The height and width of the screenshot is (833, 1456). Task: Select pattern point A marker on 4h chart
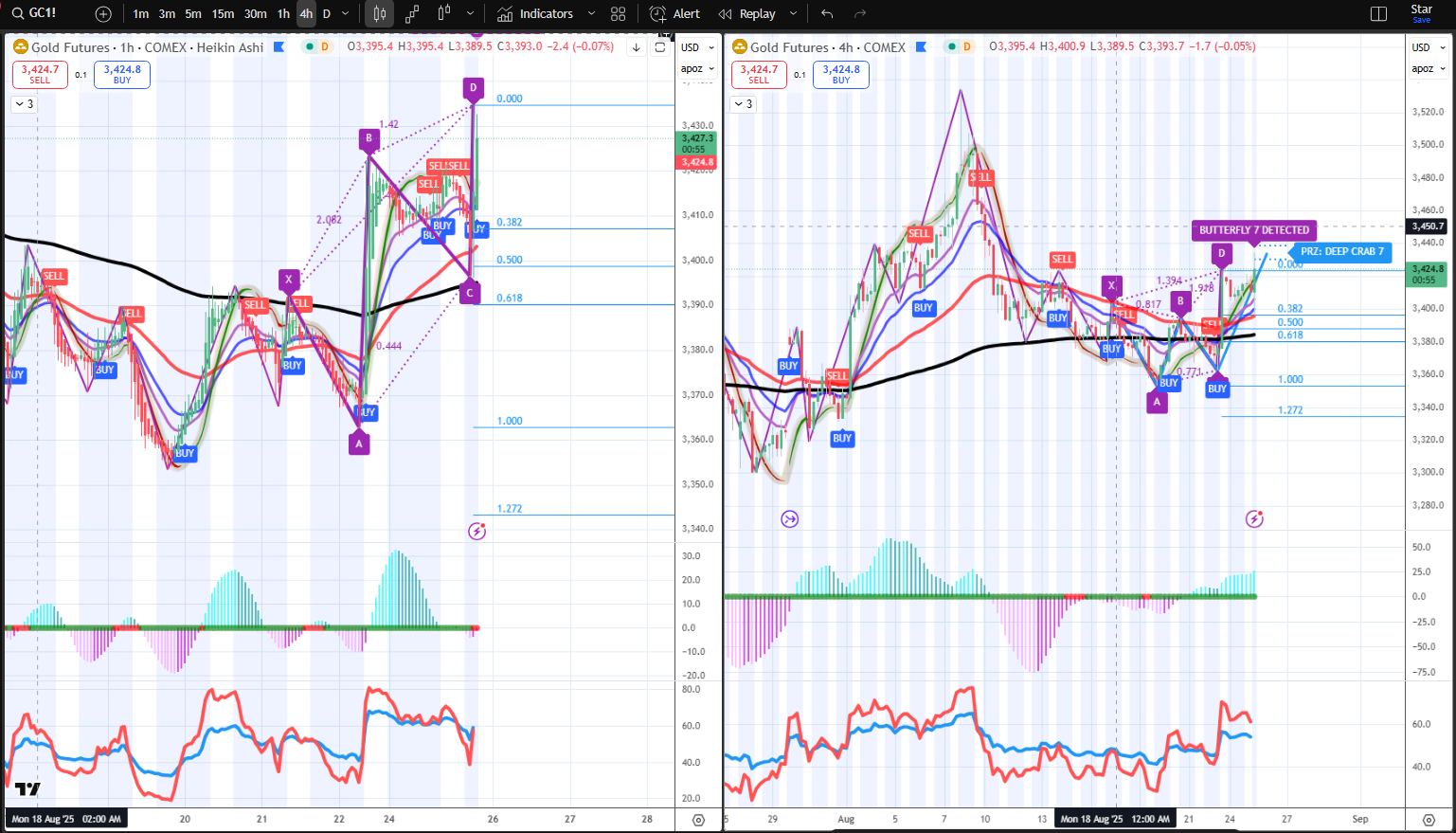1157,402
